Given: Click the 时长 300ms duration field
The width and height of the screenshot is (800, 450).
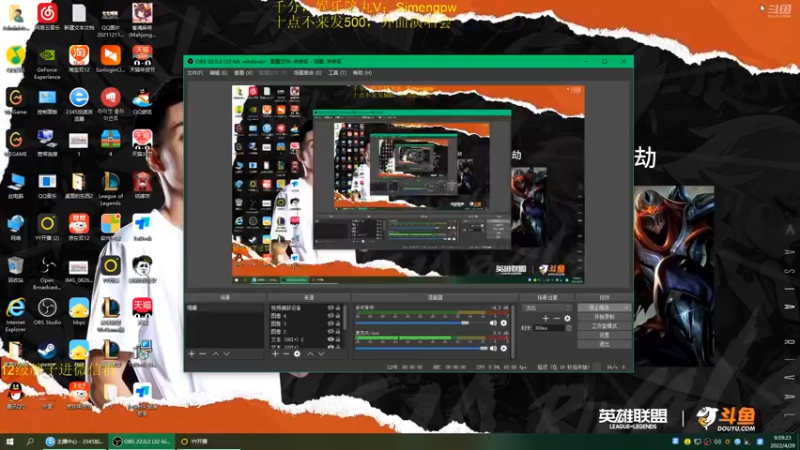Looking at the screenshot, I should click(x=549, y=328).
